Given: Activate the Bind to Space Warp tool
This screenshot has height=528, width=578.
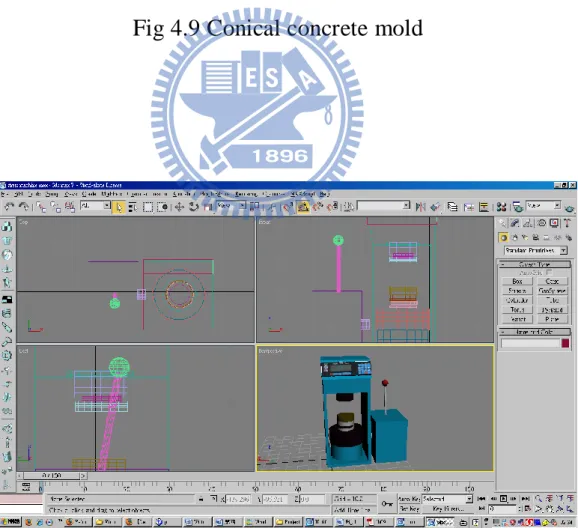Looking at the screenshot, I should (x=70, y=207).
